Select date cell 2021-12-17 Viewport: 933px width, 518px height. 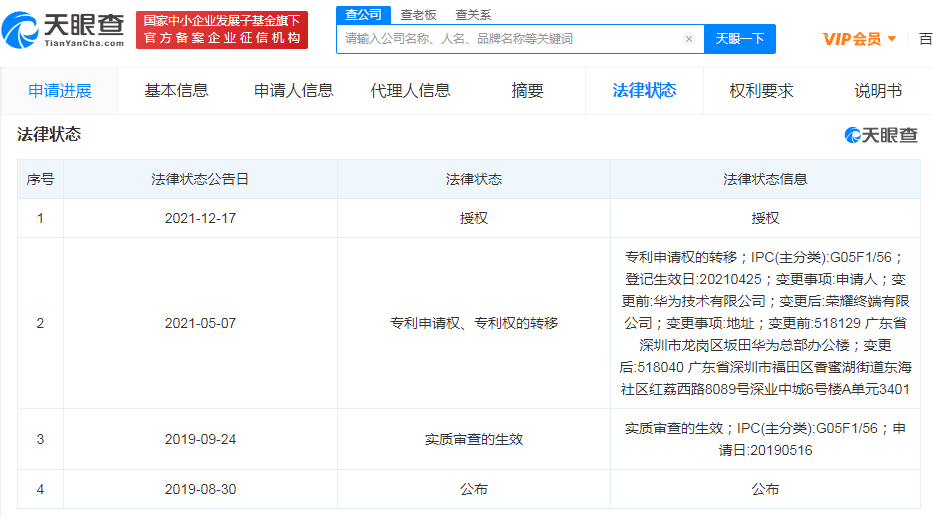pos(201,218)
